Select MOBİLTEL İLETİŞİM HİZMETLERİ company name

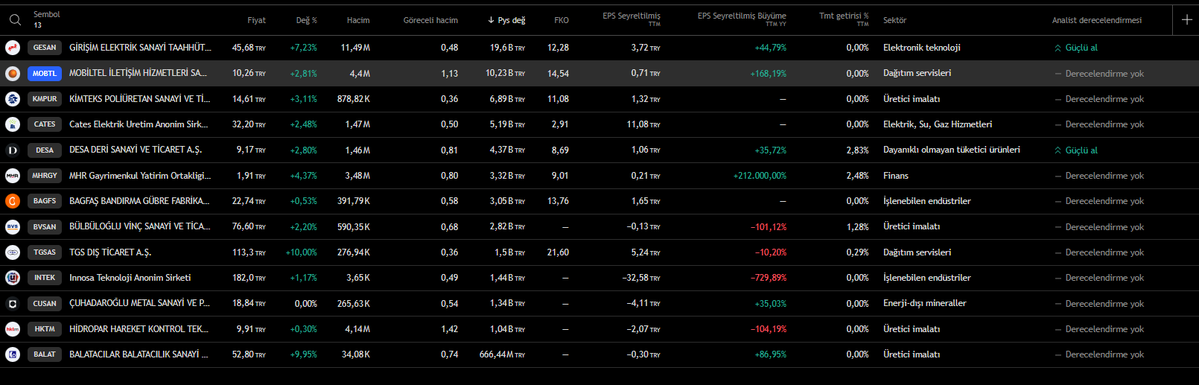click(138, 73)
